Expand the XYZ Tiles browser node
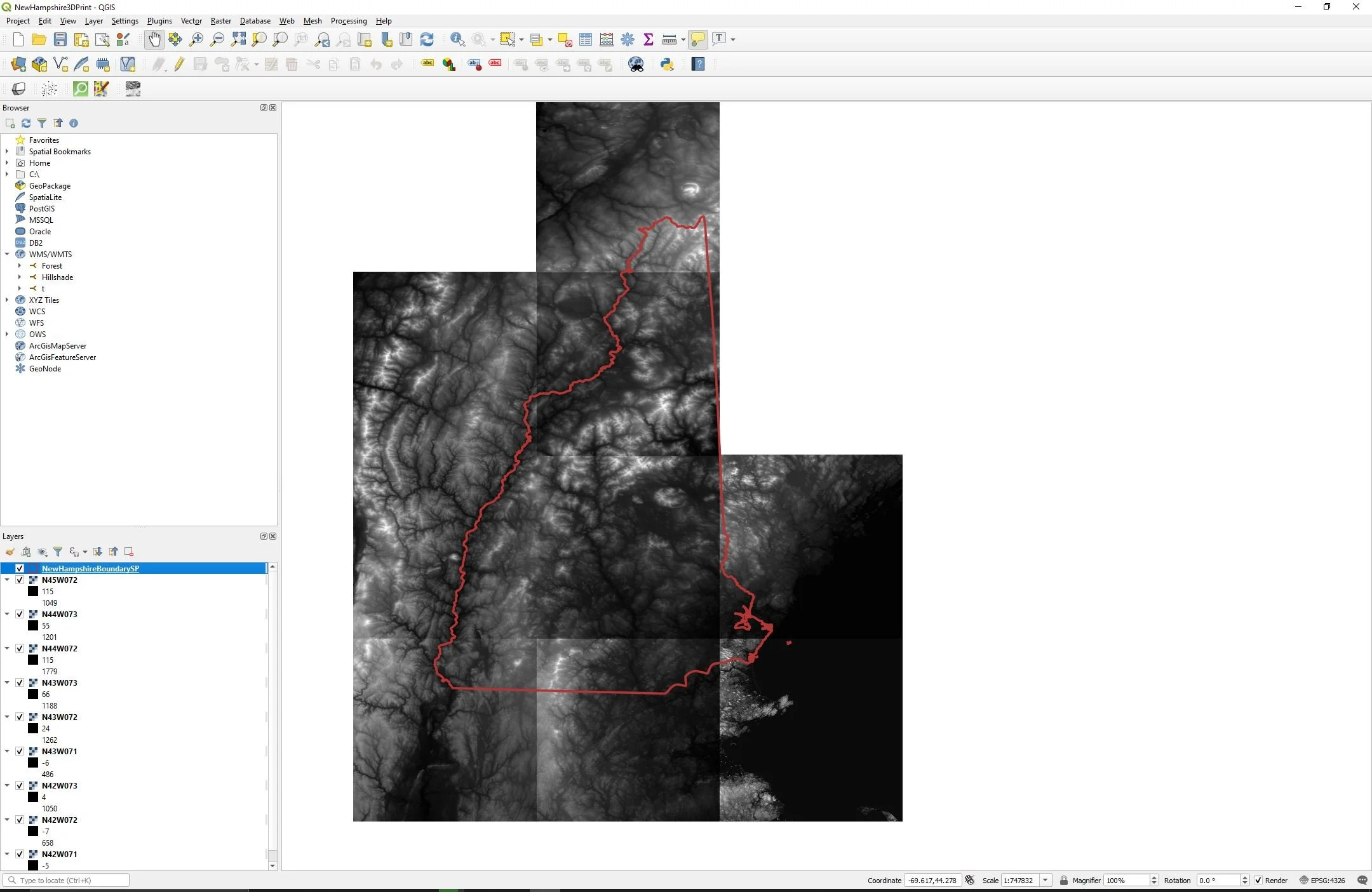 coord(7,300)
